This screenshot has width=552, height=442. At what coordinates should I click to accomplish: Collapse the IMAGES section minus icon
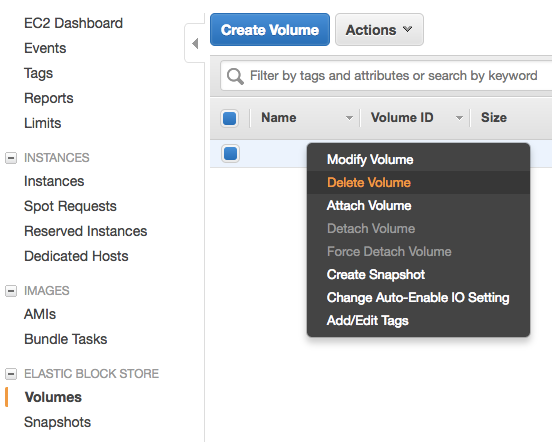click(11, 291)
